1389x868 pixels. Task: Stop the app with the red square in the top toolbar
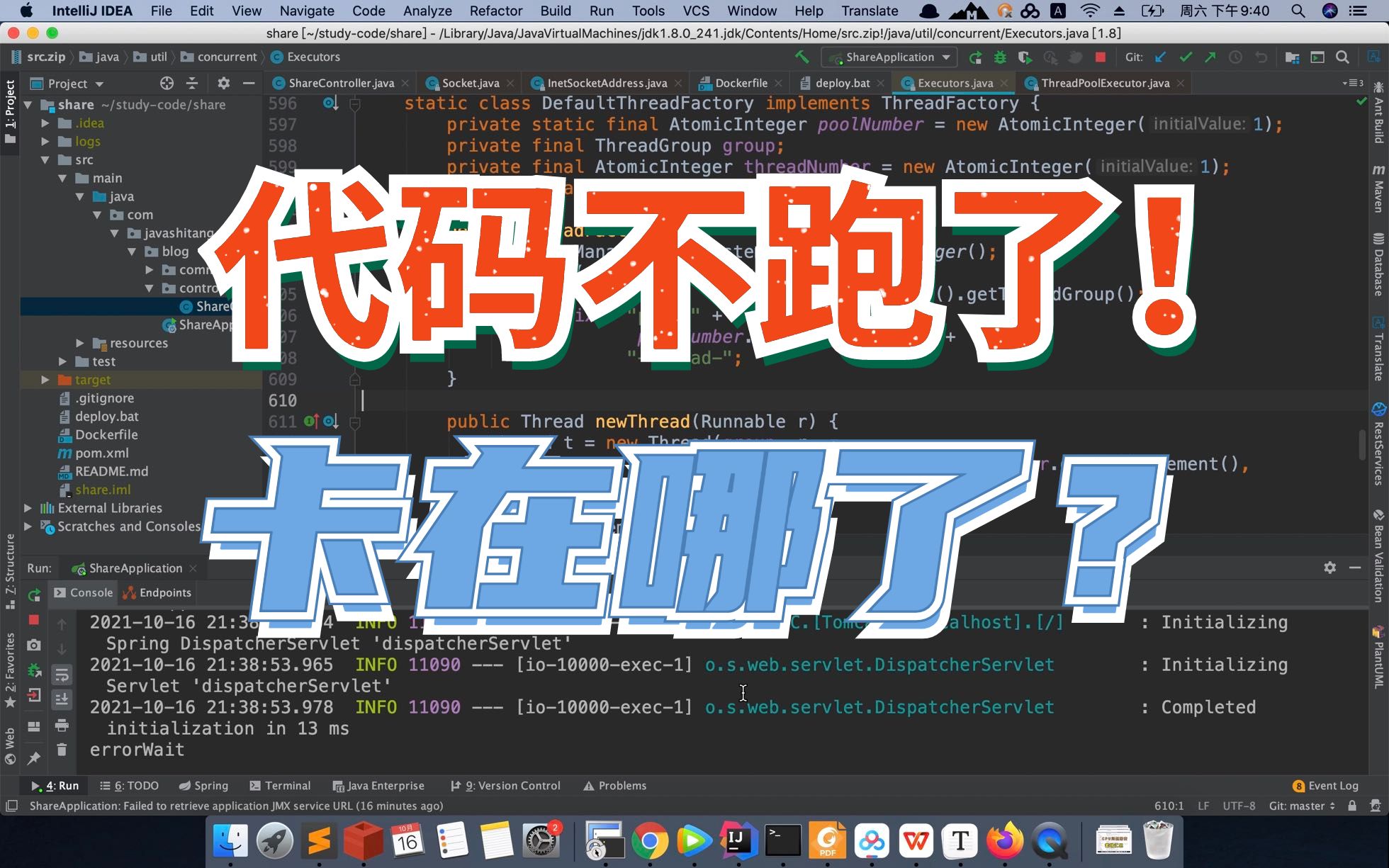pyautogui.click(x=1100, y=57)
